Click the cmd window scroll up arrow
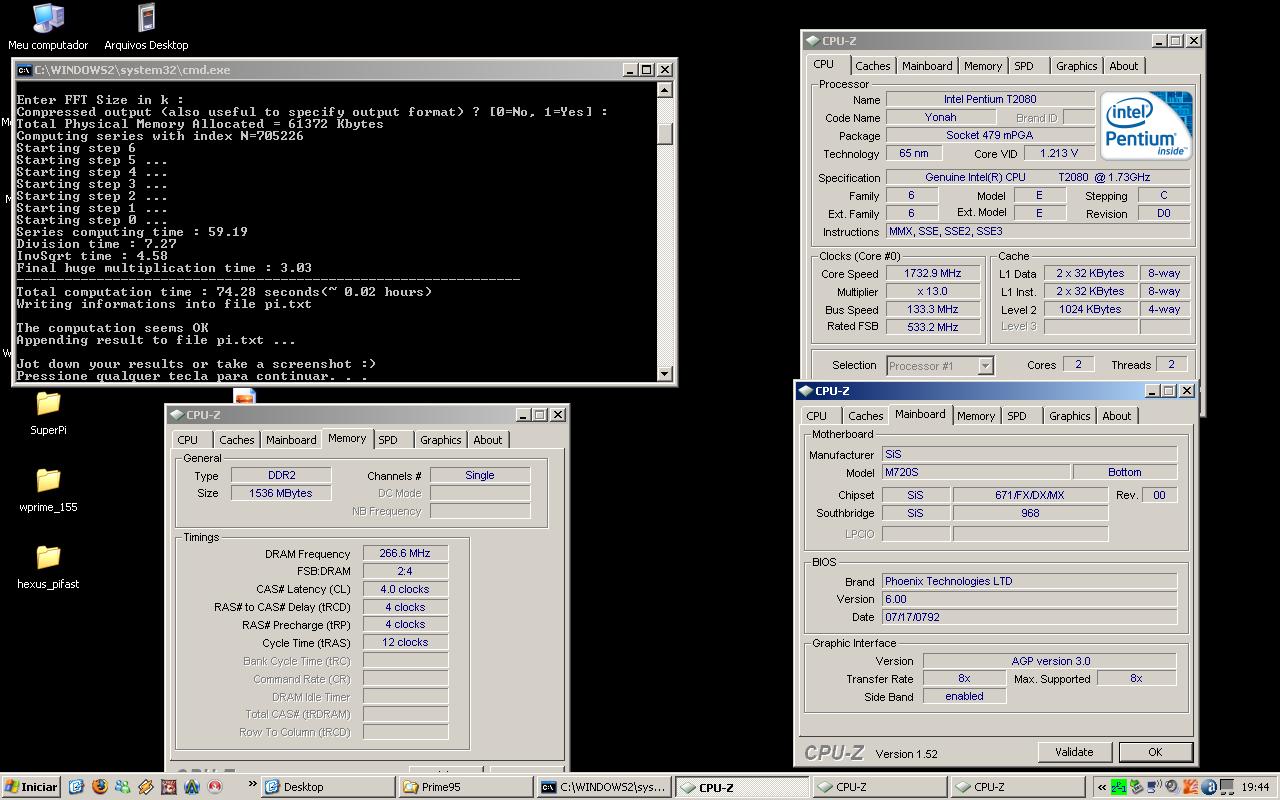This screenshot has height=800, width=1280. (665, 90)
